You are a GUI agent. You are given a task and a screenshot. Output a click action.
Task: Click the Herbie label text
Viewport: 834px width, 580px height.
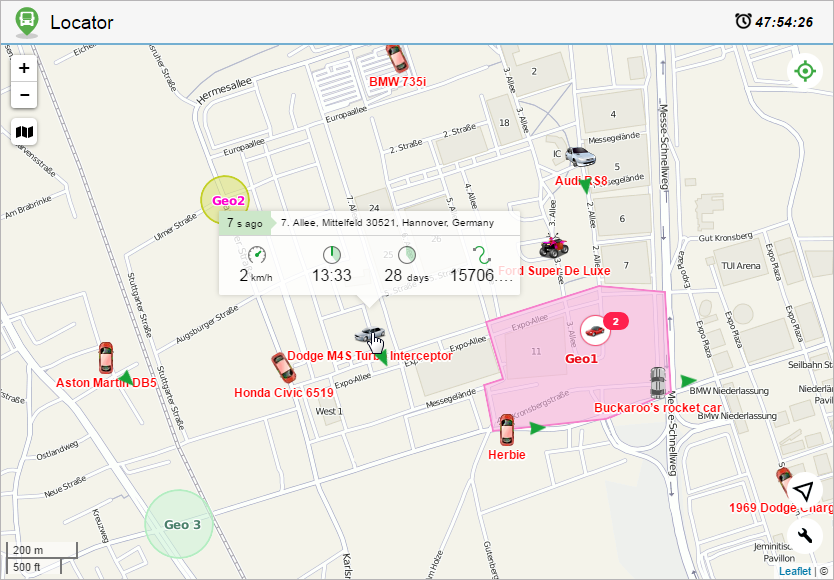(x=507, y=455)
